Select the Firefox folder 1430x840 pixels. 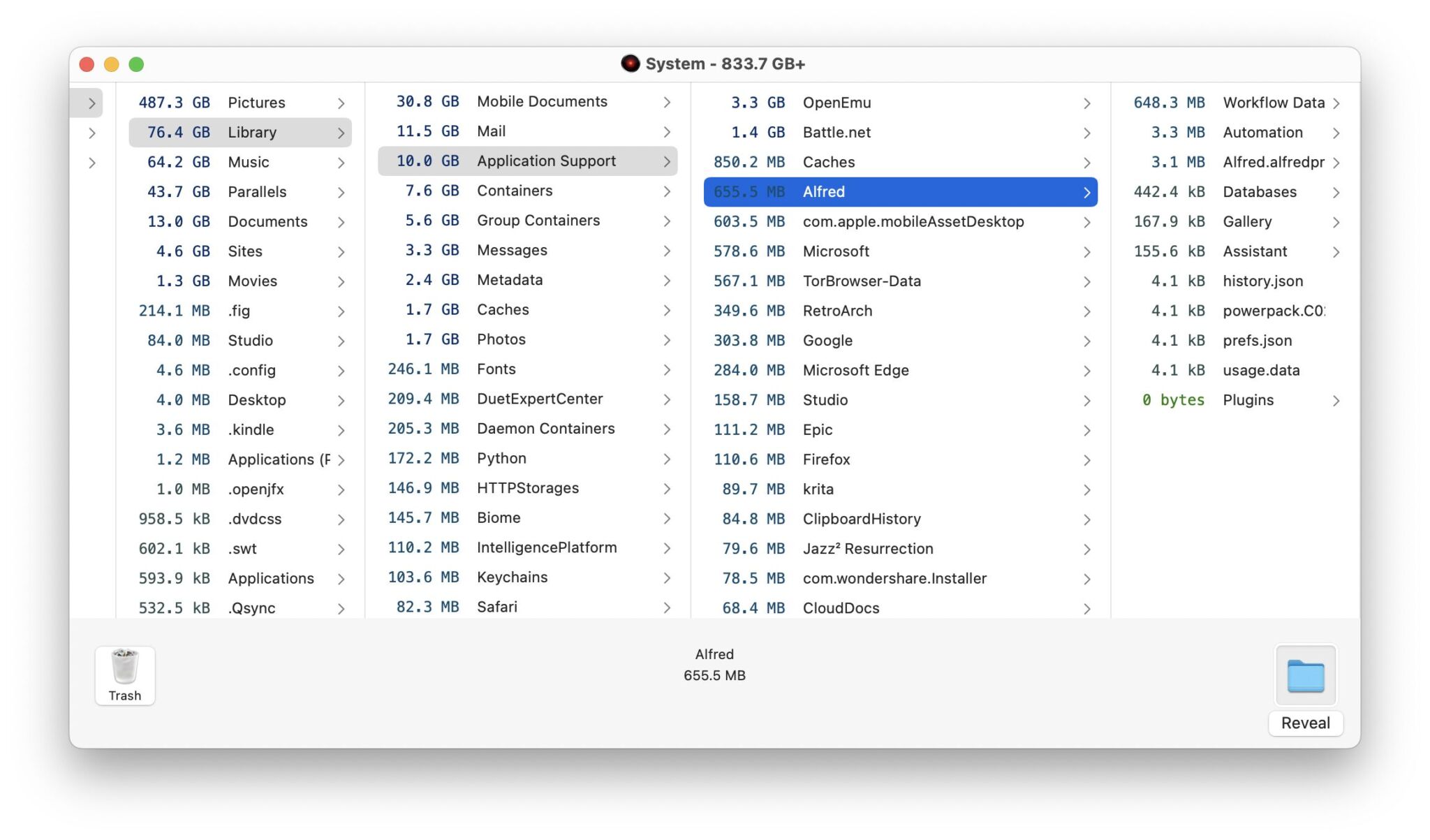point(900,459)
